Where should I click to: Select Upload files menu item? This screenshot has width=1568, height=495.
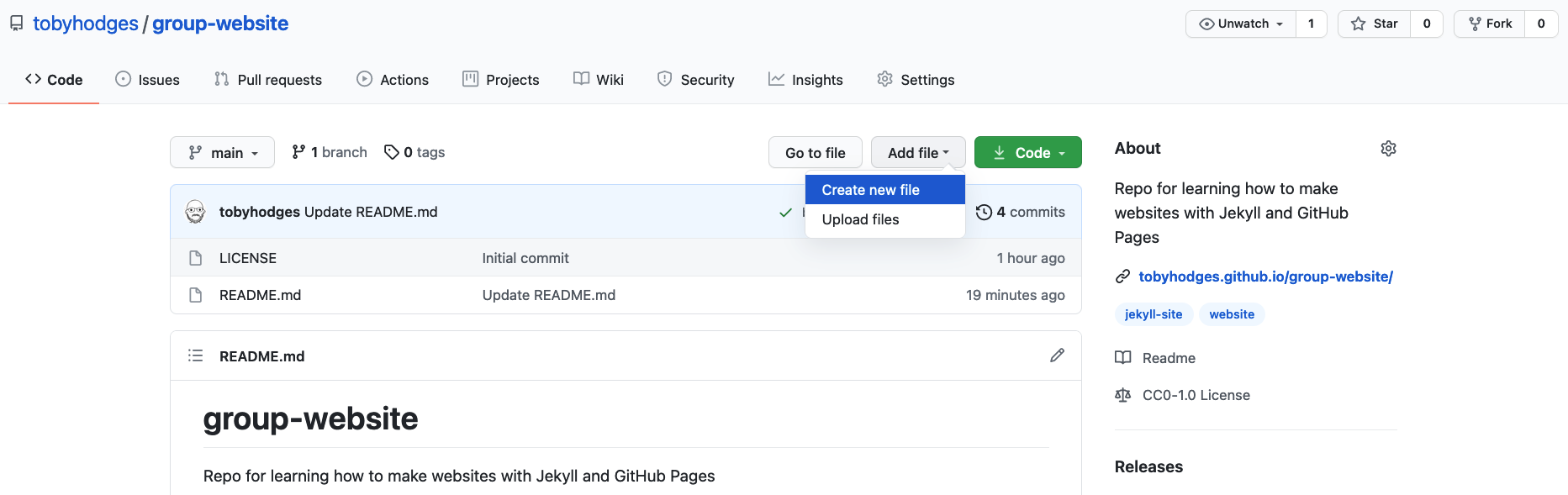884,219
